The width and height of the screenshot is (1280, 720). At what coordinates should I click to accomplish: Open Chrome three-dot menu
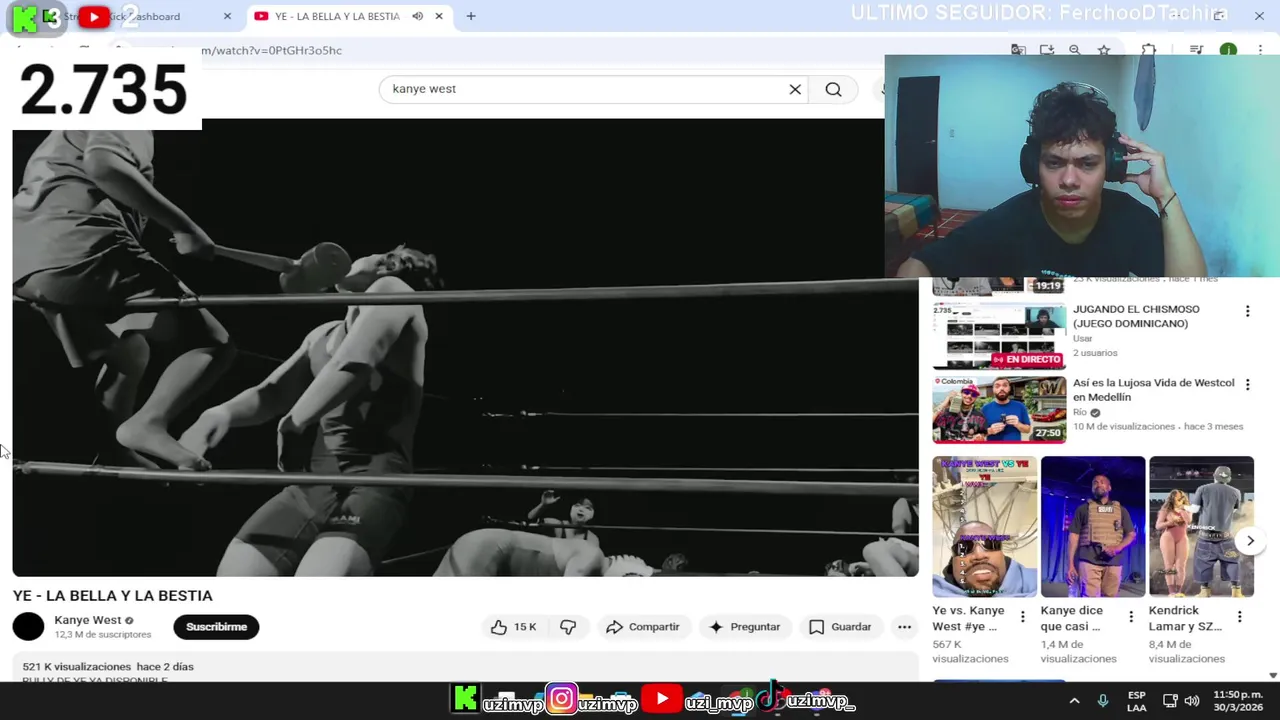[1262, 50]
